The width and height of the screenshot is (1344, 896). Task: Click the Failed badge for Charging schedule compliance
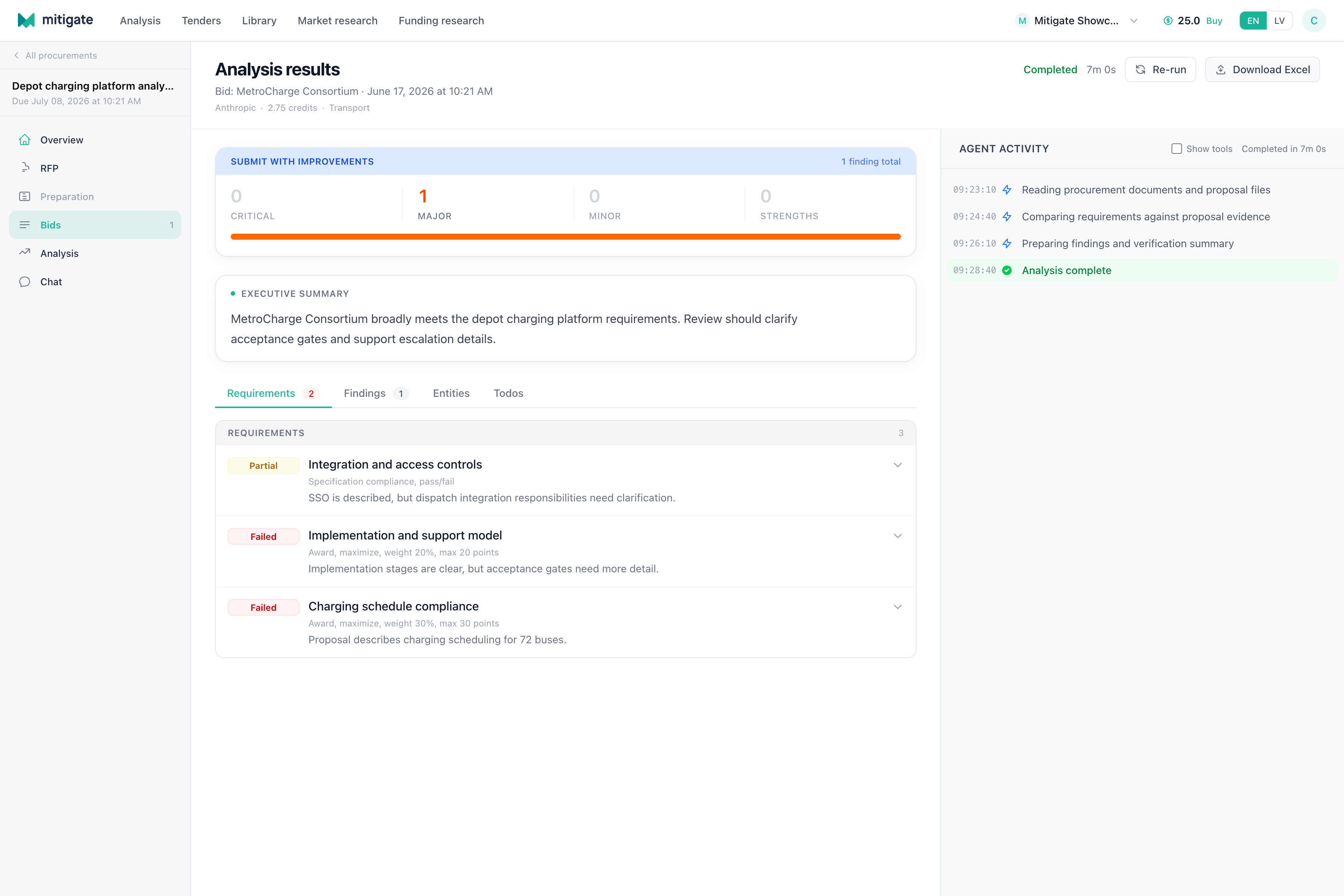click(264, 607)
